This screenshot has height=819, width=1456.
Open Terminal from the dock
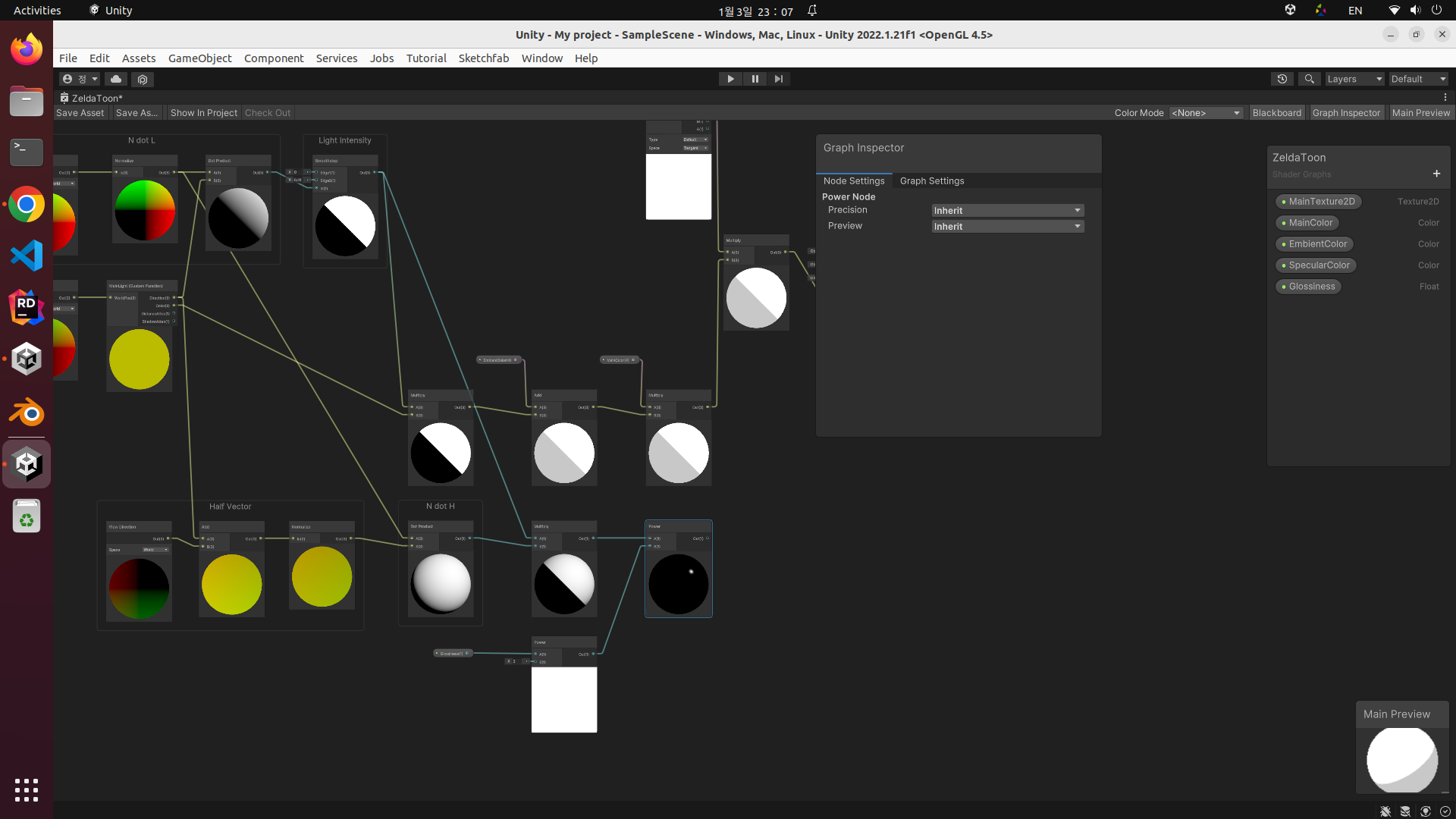[27, 152]
